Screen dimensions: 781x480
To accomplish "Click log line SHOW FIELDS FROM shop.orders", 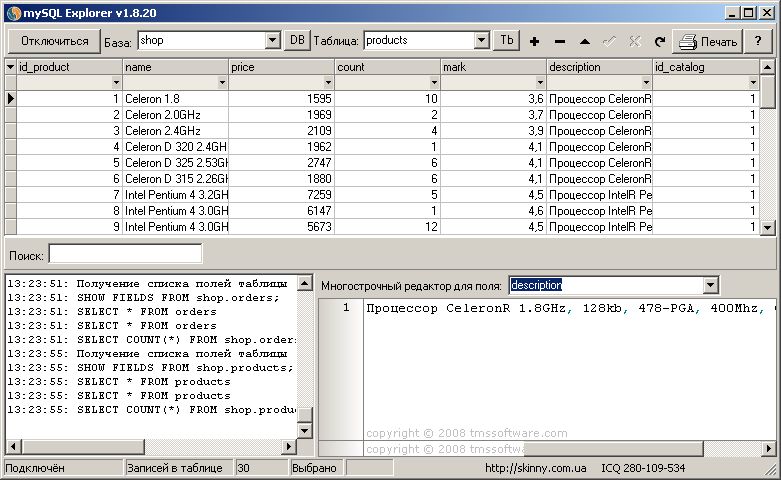I will pyautogui.click(x=143, y=298).
